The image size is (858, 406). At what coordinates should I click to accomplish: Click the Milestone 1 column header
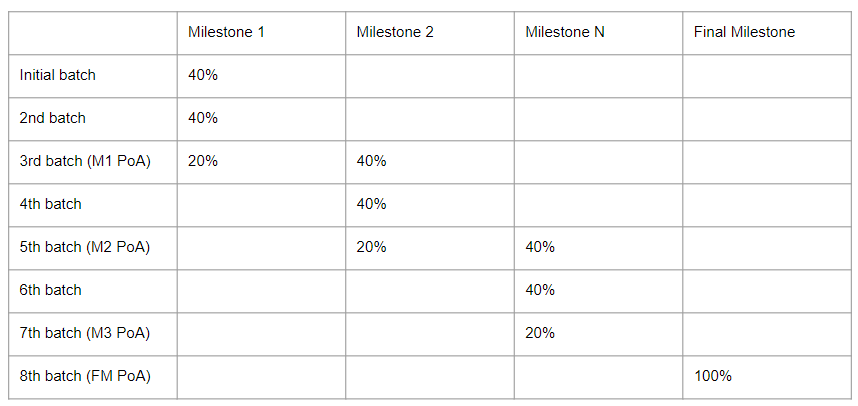point(226,32)
